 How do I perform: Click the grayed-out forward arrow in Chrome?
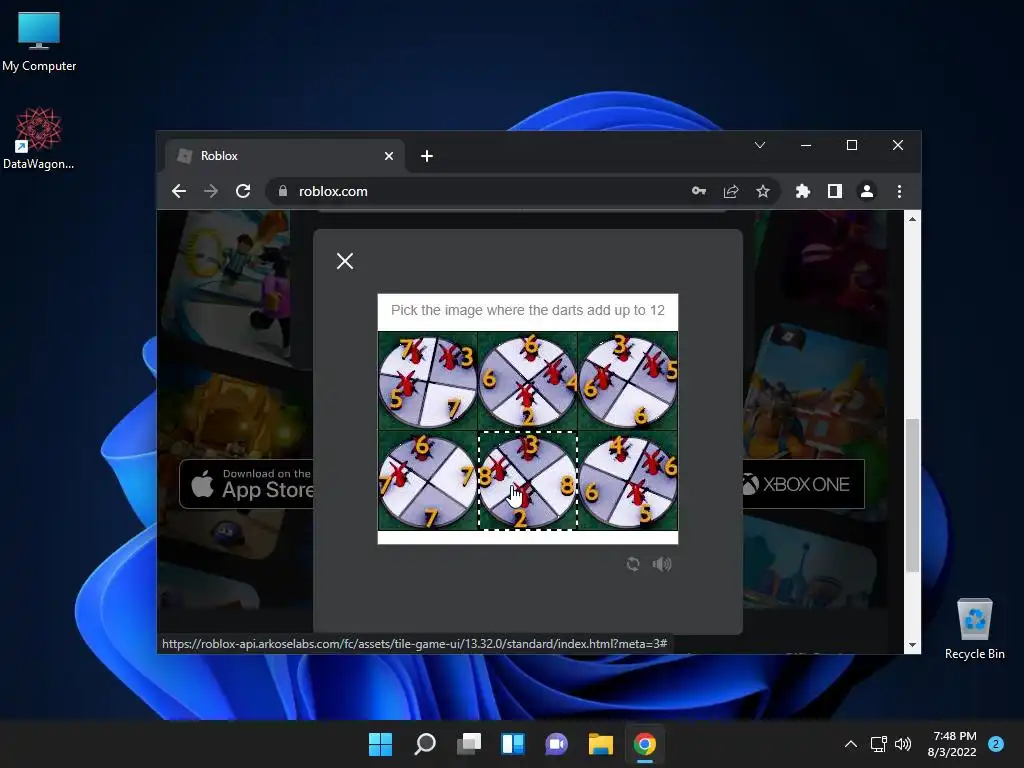pyautogui.click(x=211, y=191)
